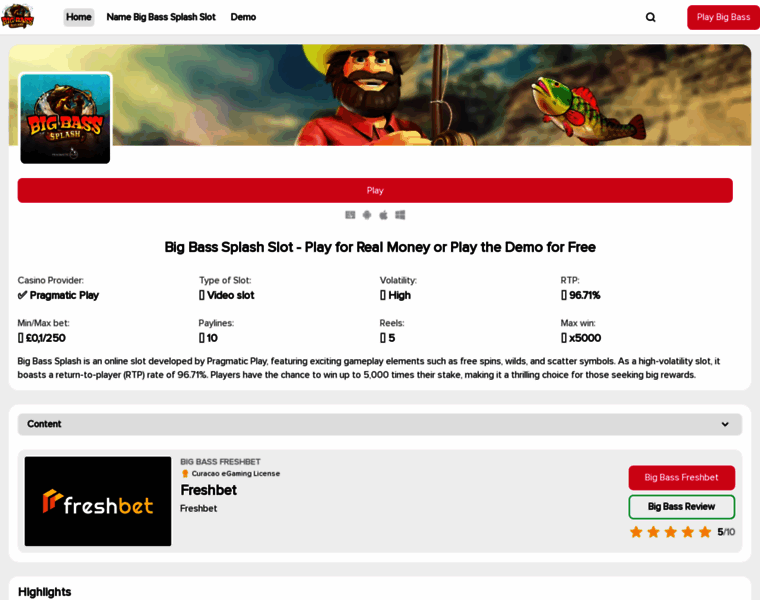This screenshot has width=760, height=600.
Task: Click the Reels value 5
Action: click(x=392, y=338)
